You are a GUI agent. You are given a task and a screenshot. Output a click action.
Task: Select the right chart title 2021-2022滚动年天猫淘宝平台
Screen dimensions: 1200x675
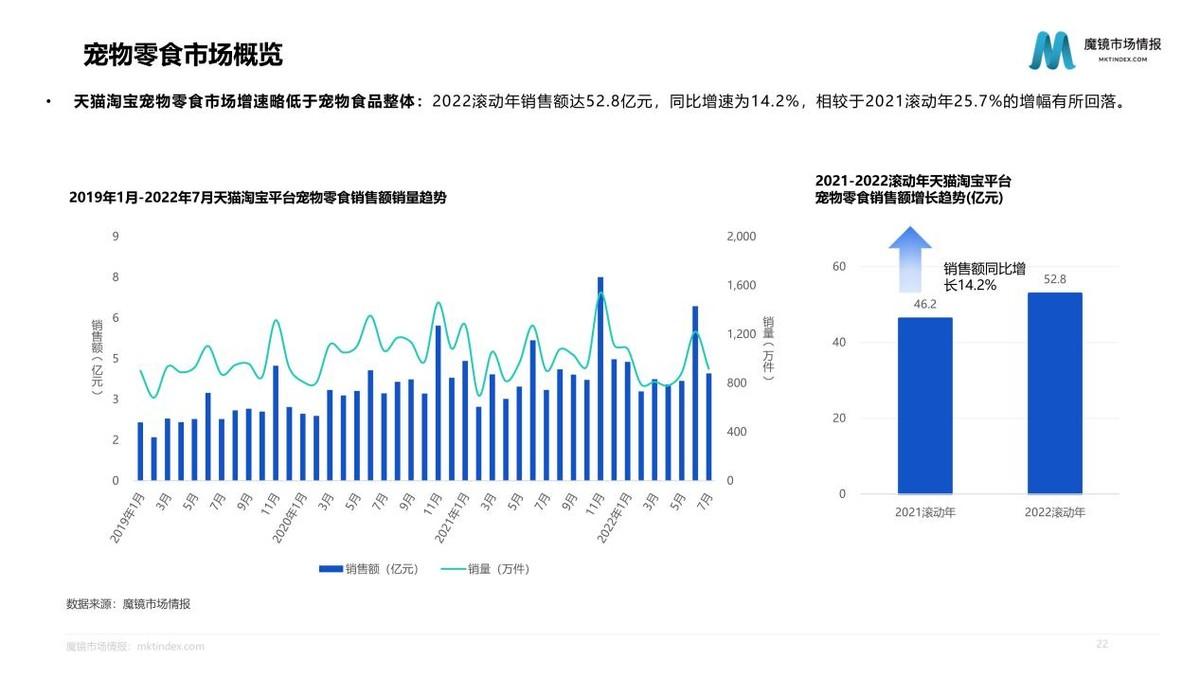tap(913, 181)
